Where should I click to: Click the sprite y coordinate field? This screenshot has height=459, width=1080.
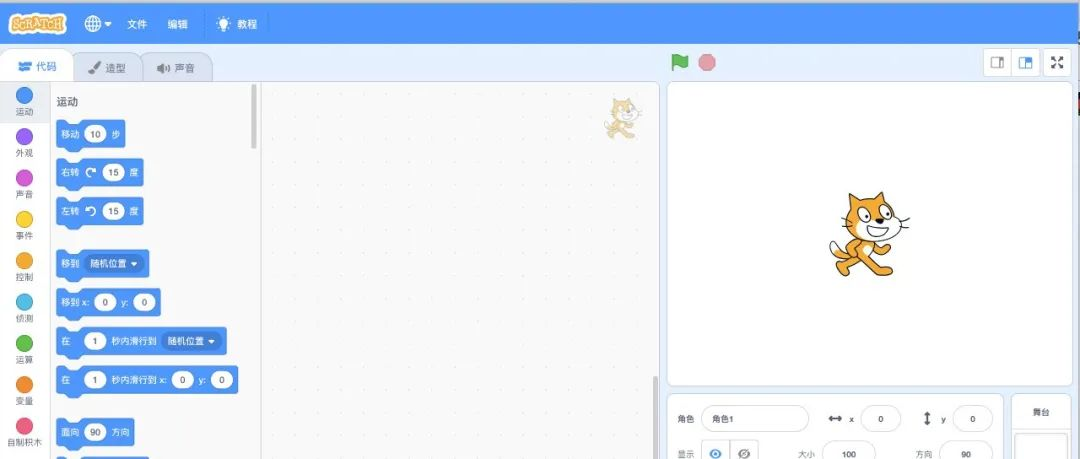click(973, 418)
